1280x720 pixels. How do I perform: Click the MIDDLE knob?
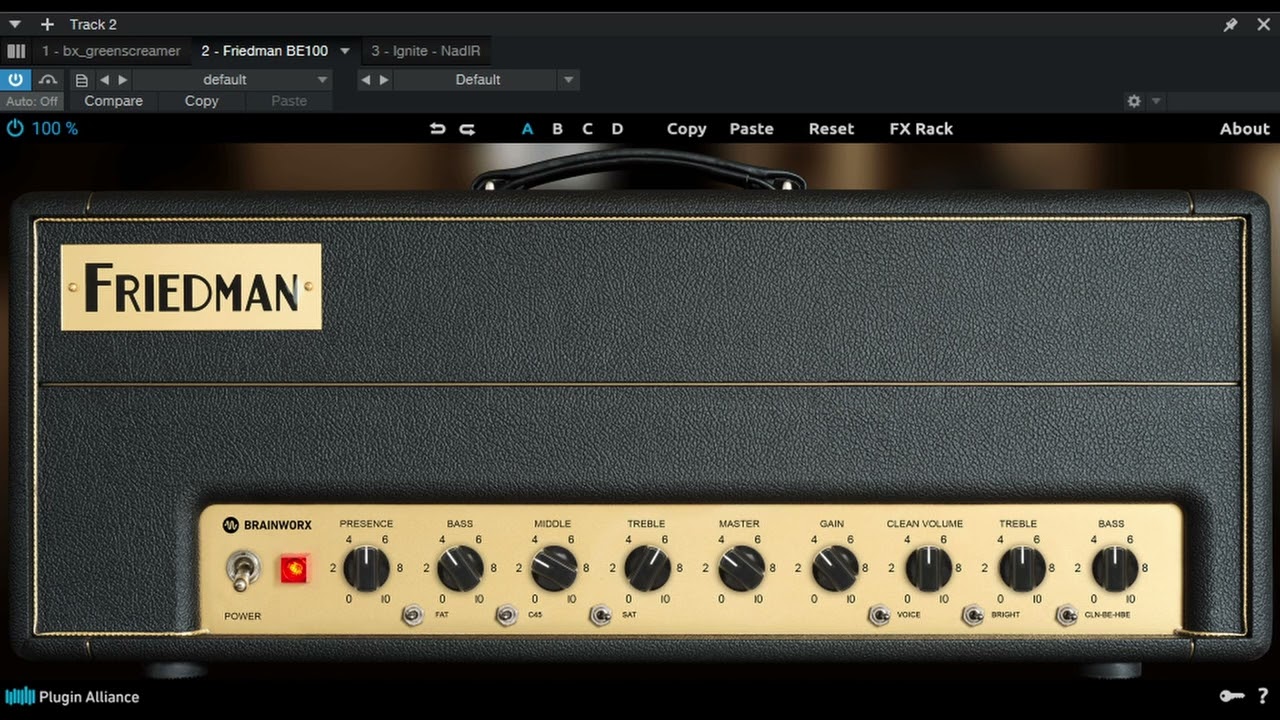coord(553,569)
